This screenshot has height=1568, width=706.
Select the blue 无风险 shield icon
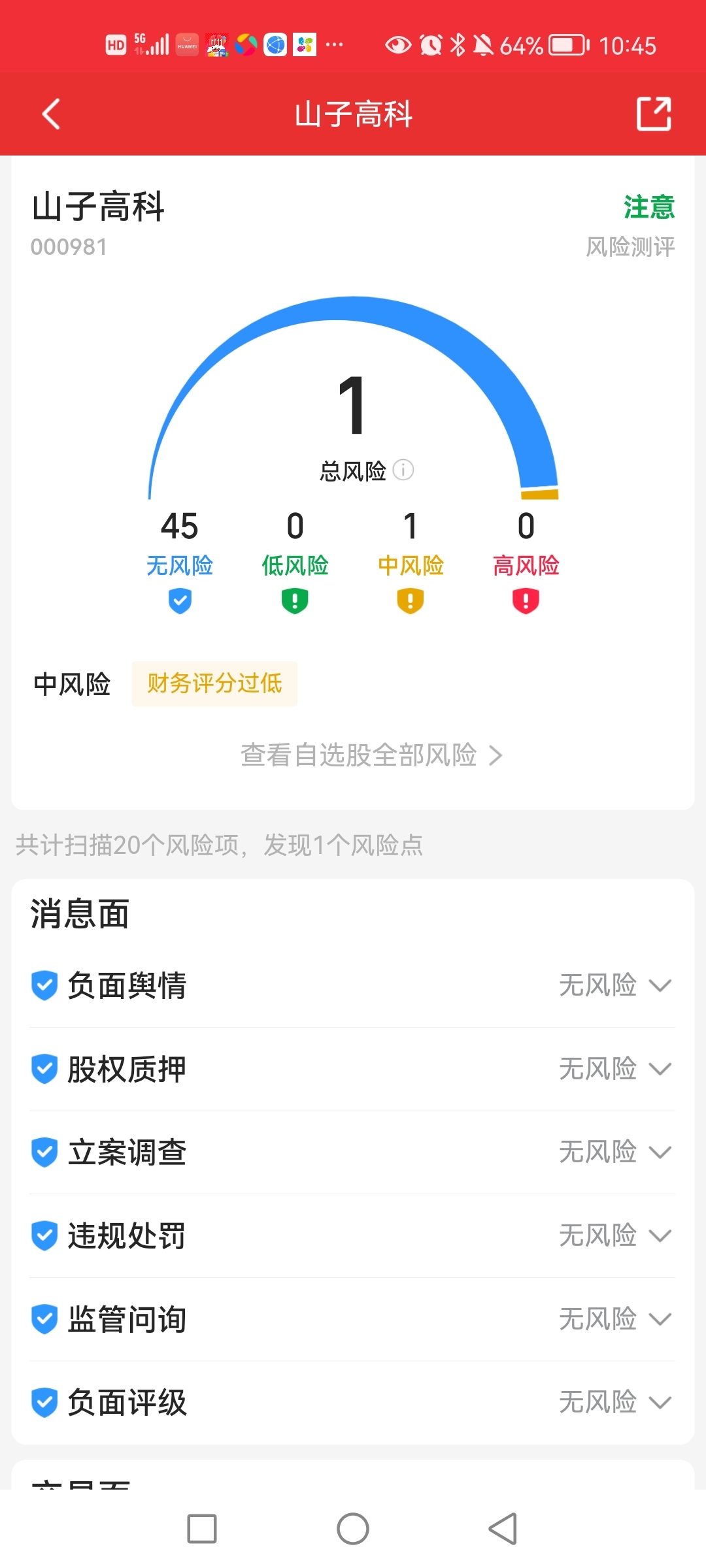click(180, 601)
